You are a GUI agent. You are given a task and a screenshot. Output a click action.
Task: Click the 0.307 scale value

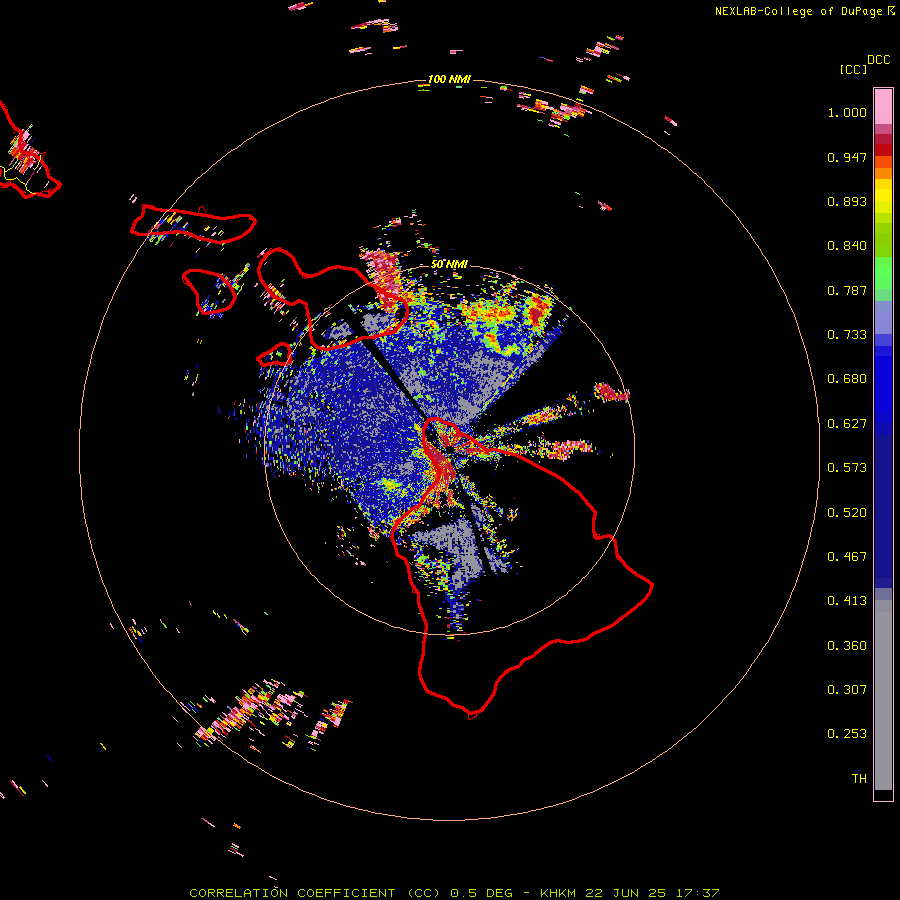(847, 690)
